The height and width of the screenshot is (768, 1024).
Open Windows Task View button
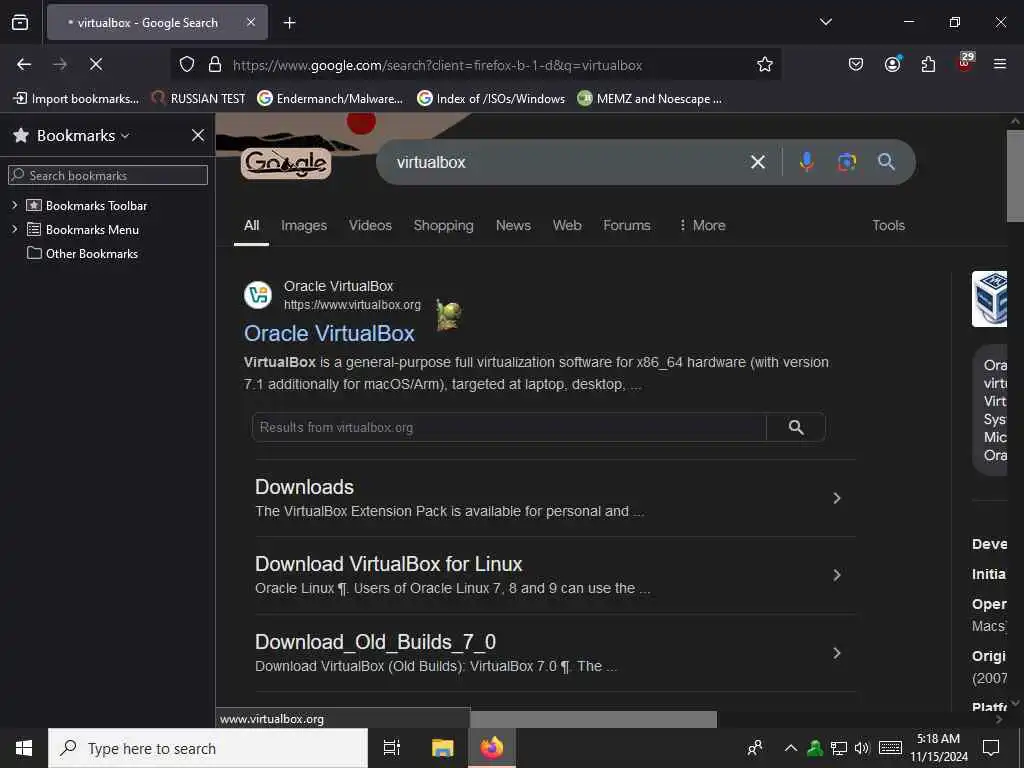[392, 748]
